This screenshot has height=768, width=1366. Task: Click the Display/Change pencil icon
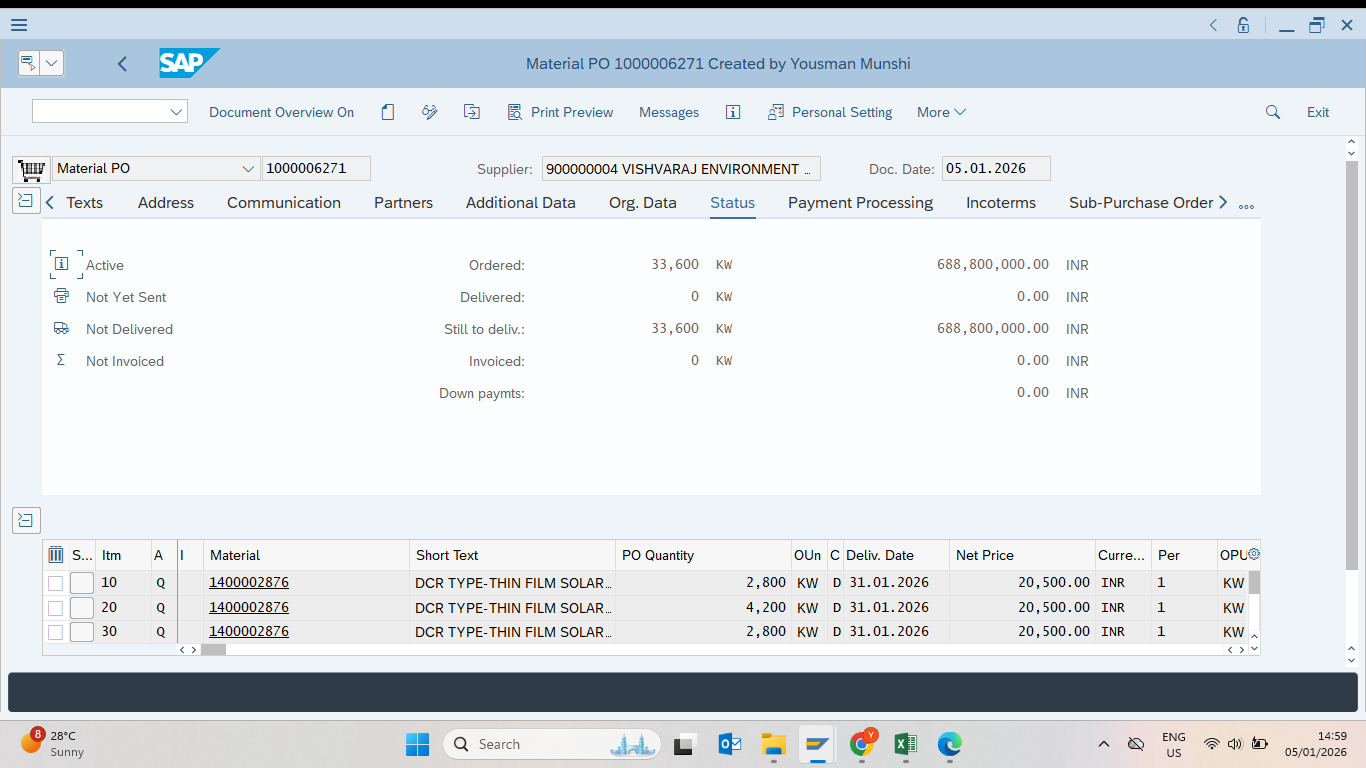point(430,112)
